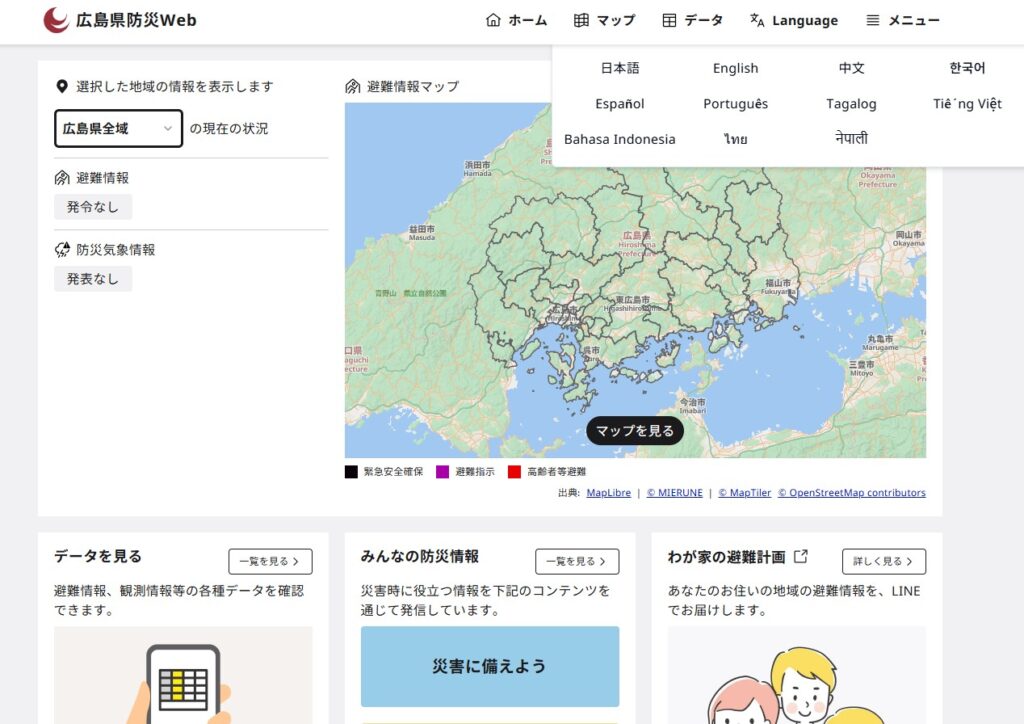1024x724 pixels.
Task: Click the home icon in navigation
Action: click(x=493, y=20)
